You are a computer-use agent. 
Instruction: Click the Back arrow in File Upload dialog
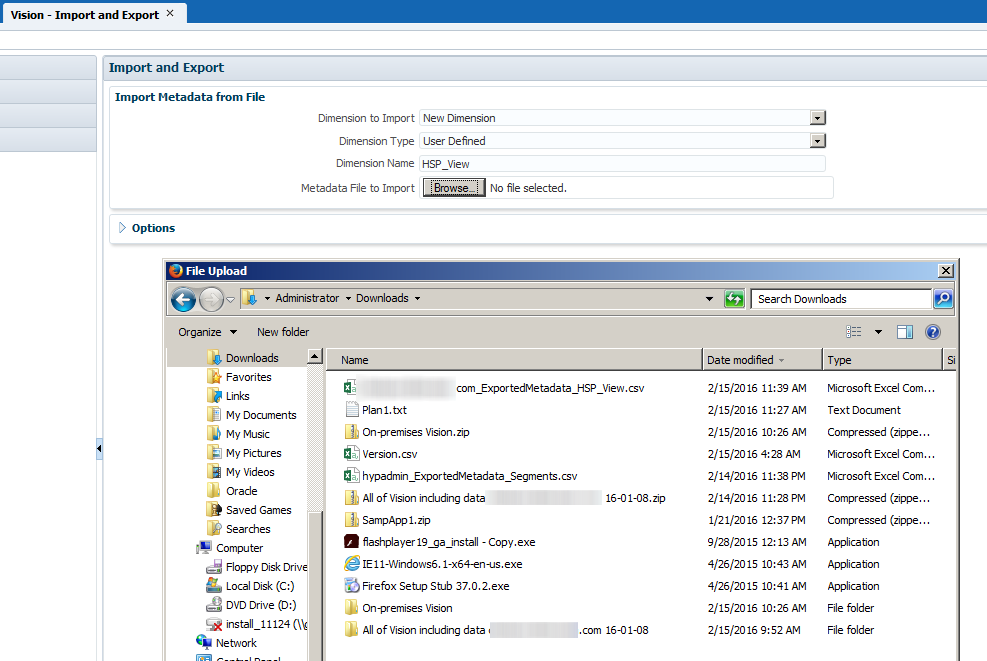pyautogui.click(x=183, y=299)
